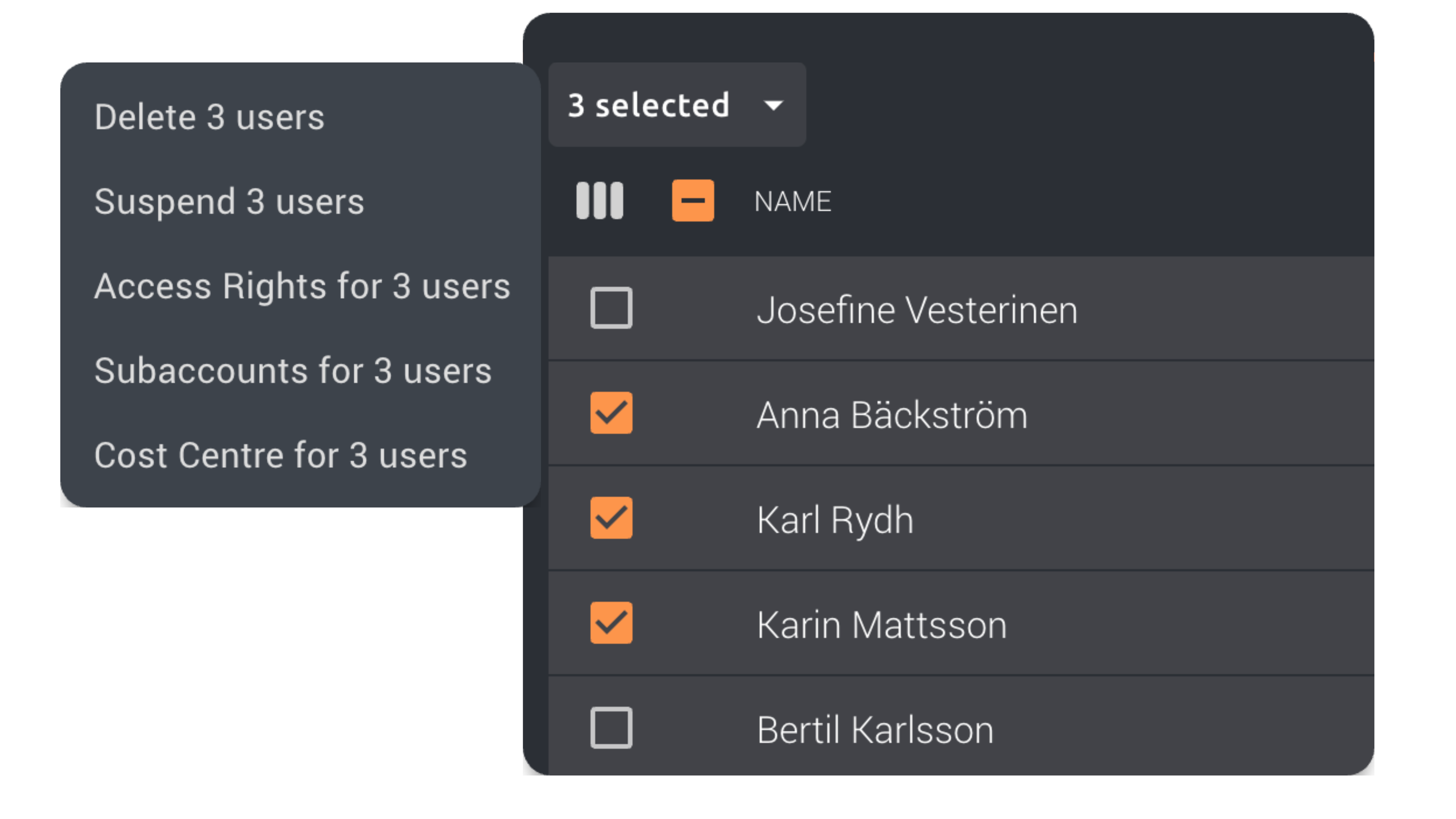Viewport: 1456px width, 819px height.
Task: Sort by the NAME column header
Action: 793,202
